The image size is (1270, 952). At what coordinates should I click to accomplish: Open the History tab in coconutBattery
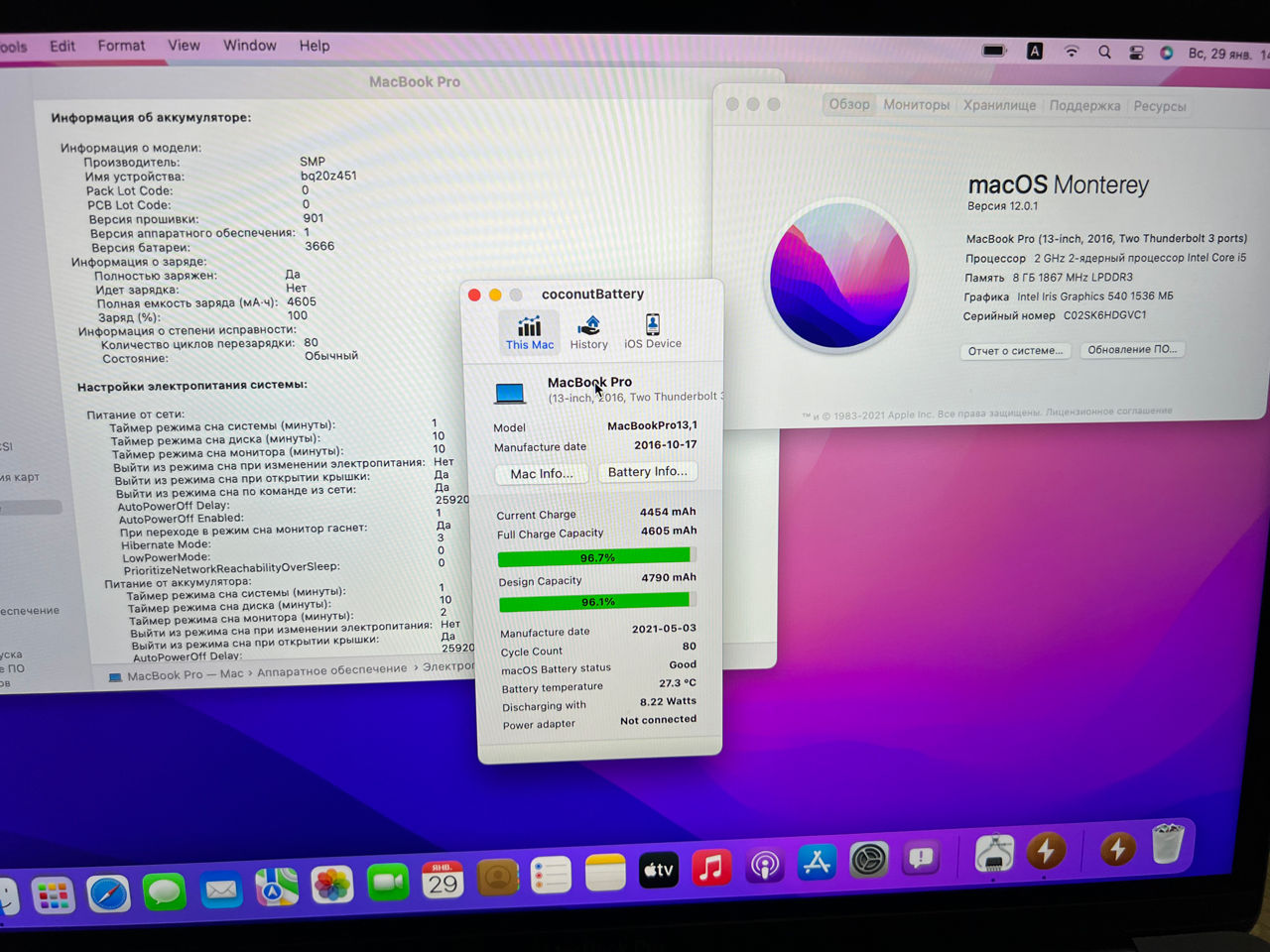tap(588, 332)
